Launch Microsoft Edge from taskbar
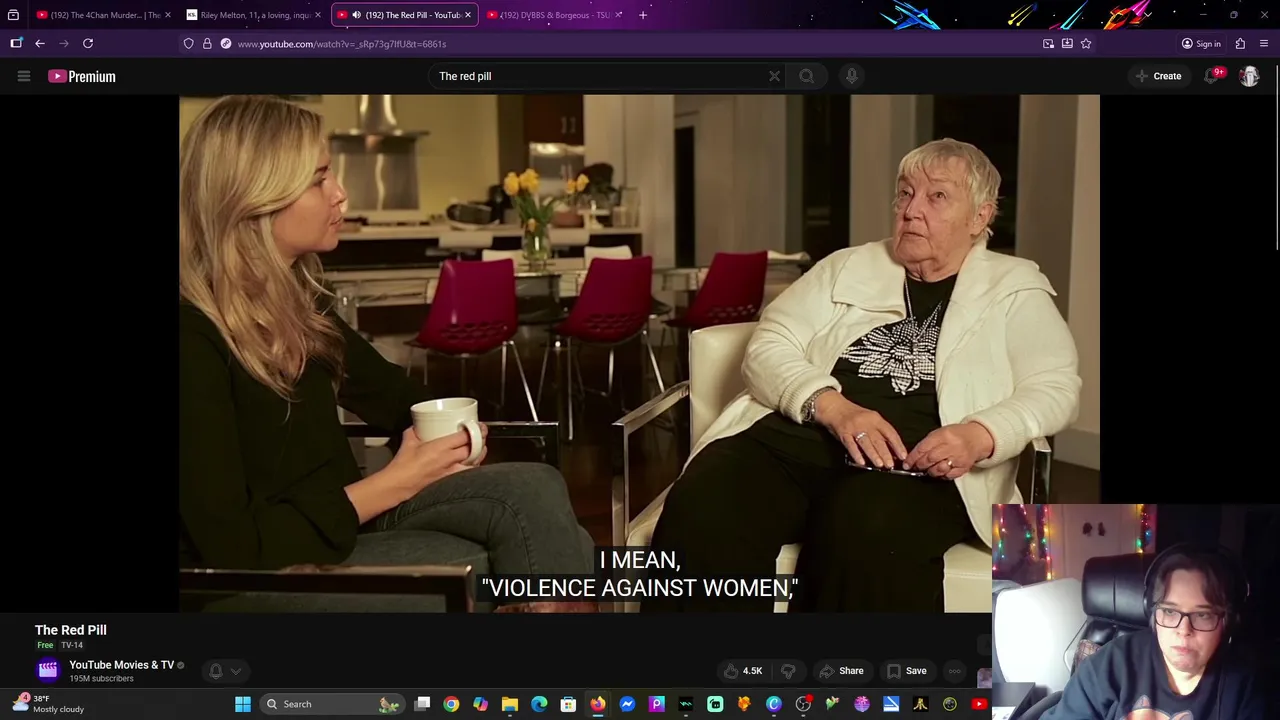This screenshot has height=720, width=1280. point(539,704)
